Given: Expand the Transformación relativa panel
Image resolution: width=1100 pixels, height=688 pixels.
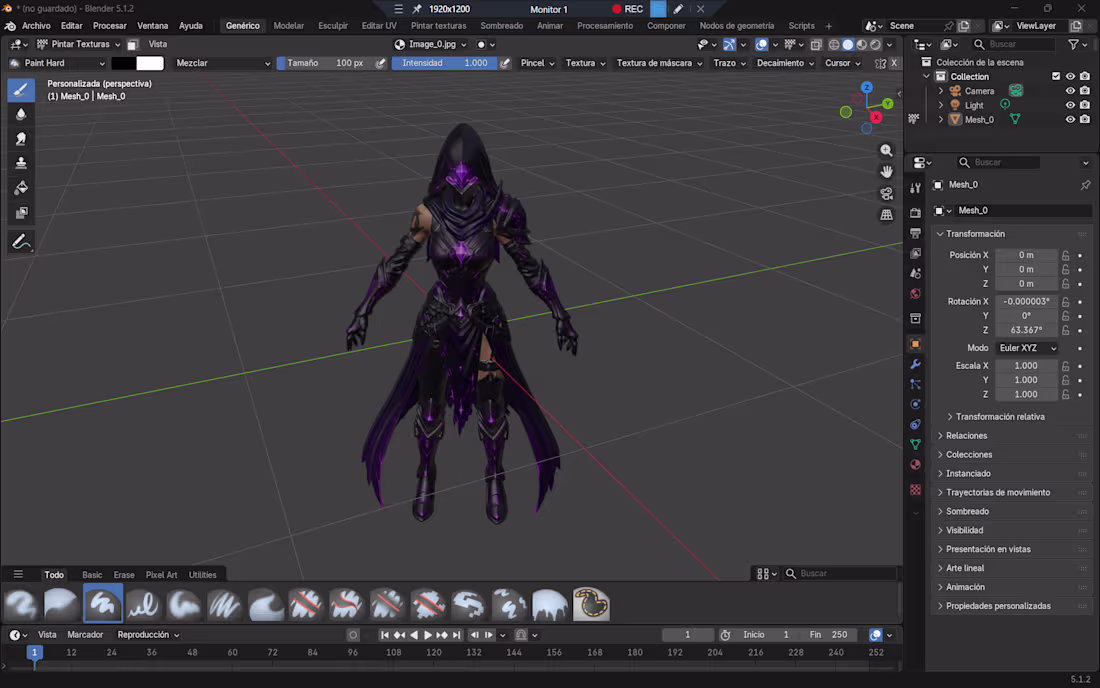Looking at the screenshot, I should click(x=1000, y=417).
